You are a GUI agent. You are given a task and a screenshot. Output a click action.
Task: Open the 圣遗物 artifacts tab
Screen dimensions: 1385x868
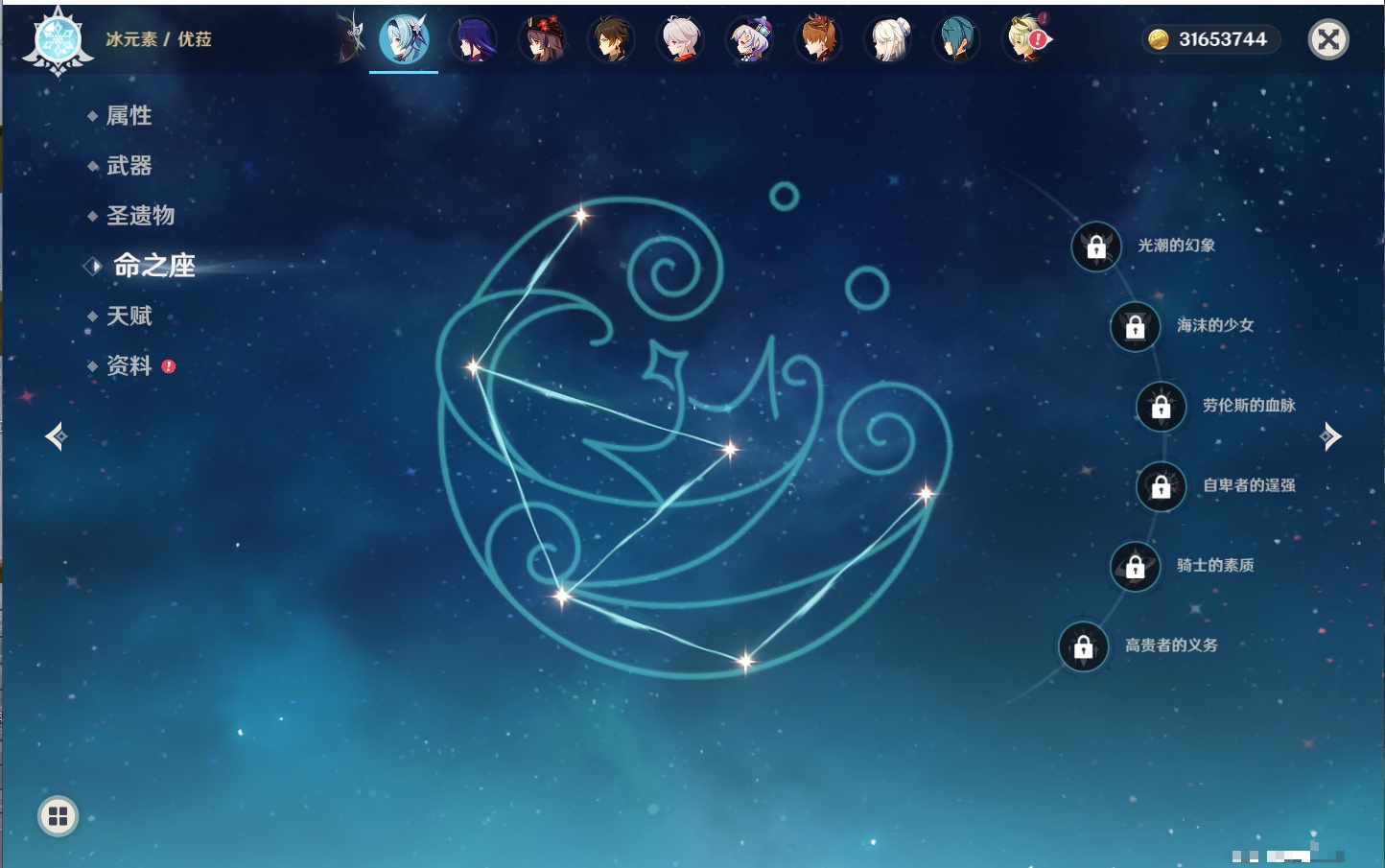[140, 216]
